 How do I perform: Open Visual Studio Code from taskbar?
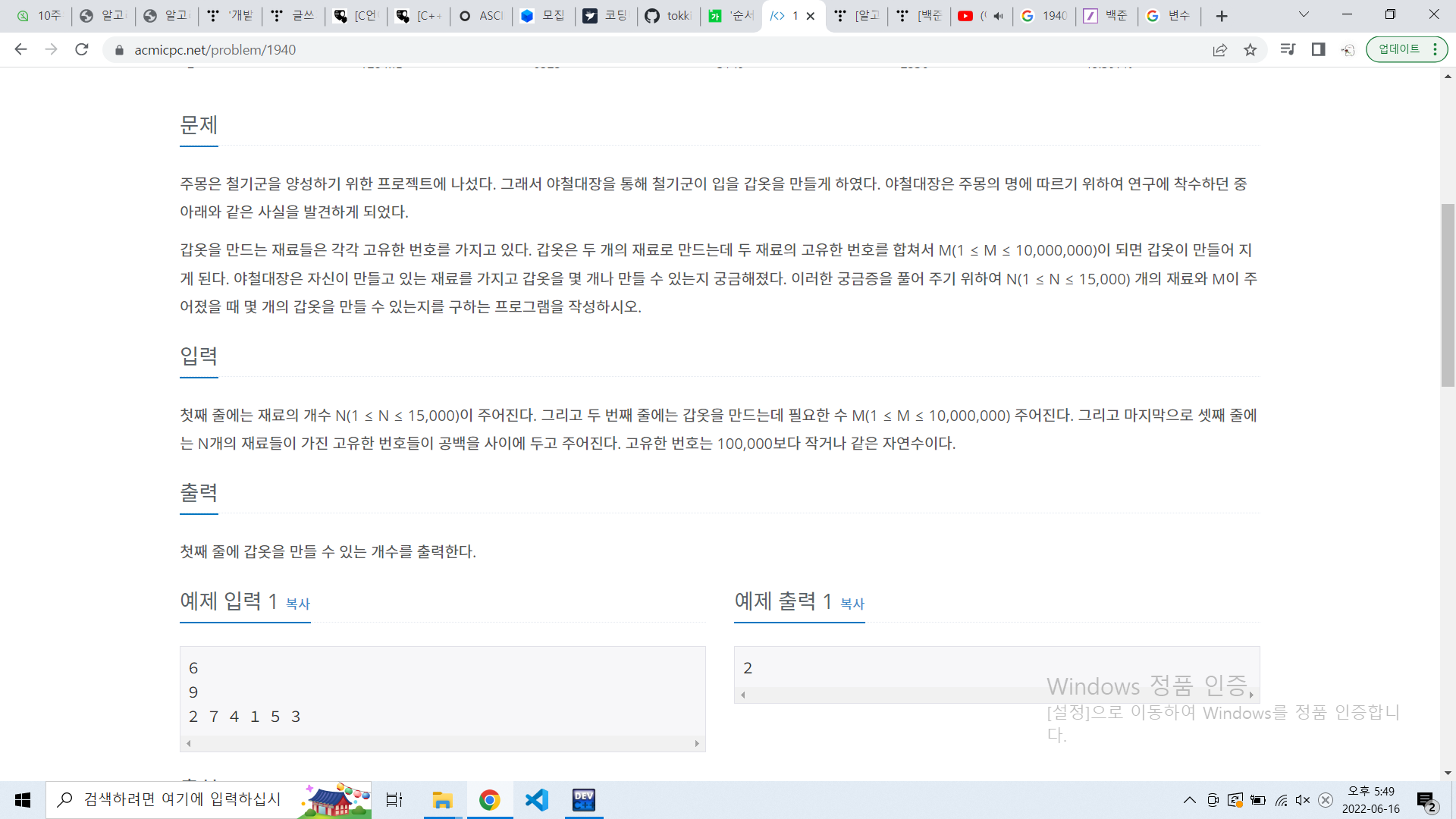(537, 800)
